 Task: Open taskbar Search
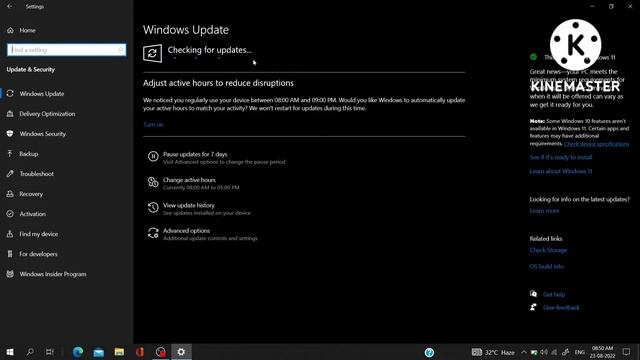pyautogui.click(x=30, y=352)
